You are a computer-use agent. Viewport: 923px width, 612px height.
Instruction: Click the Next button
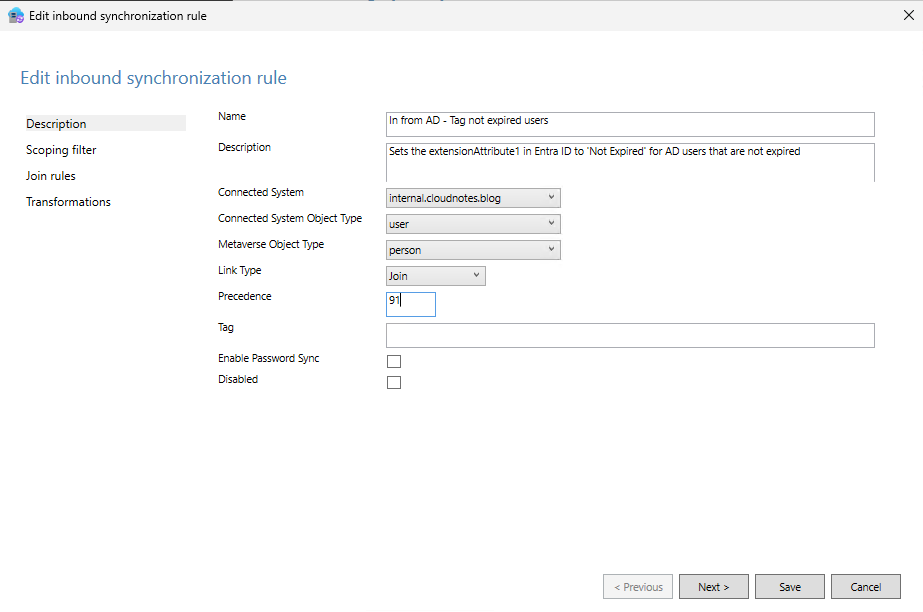coord(713,586)
